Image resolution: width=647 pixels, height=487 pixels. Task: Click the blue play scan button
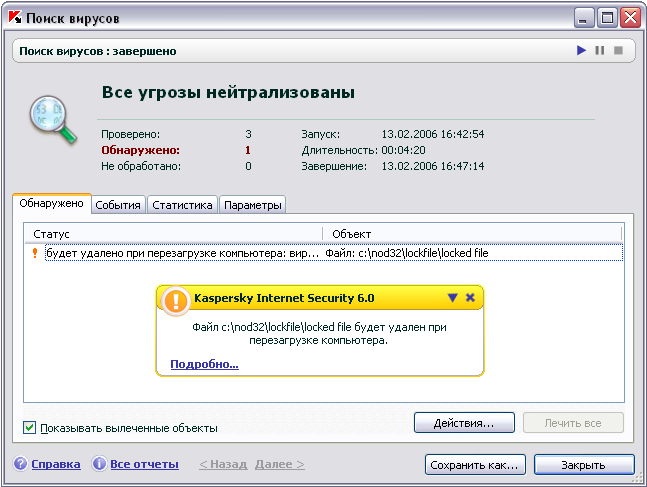[581, 50]
